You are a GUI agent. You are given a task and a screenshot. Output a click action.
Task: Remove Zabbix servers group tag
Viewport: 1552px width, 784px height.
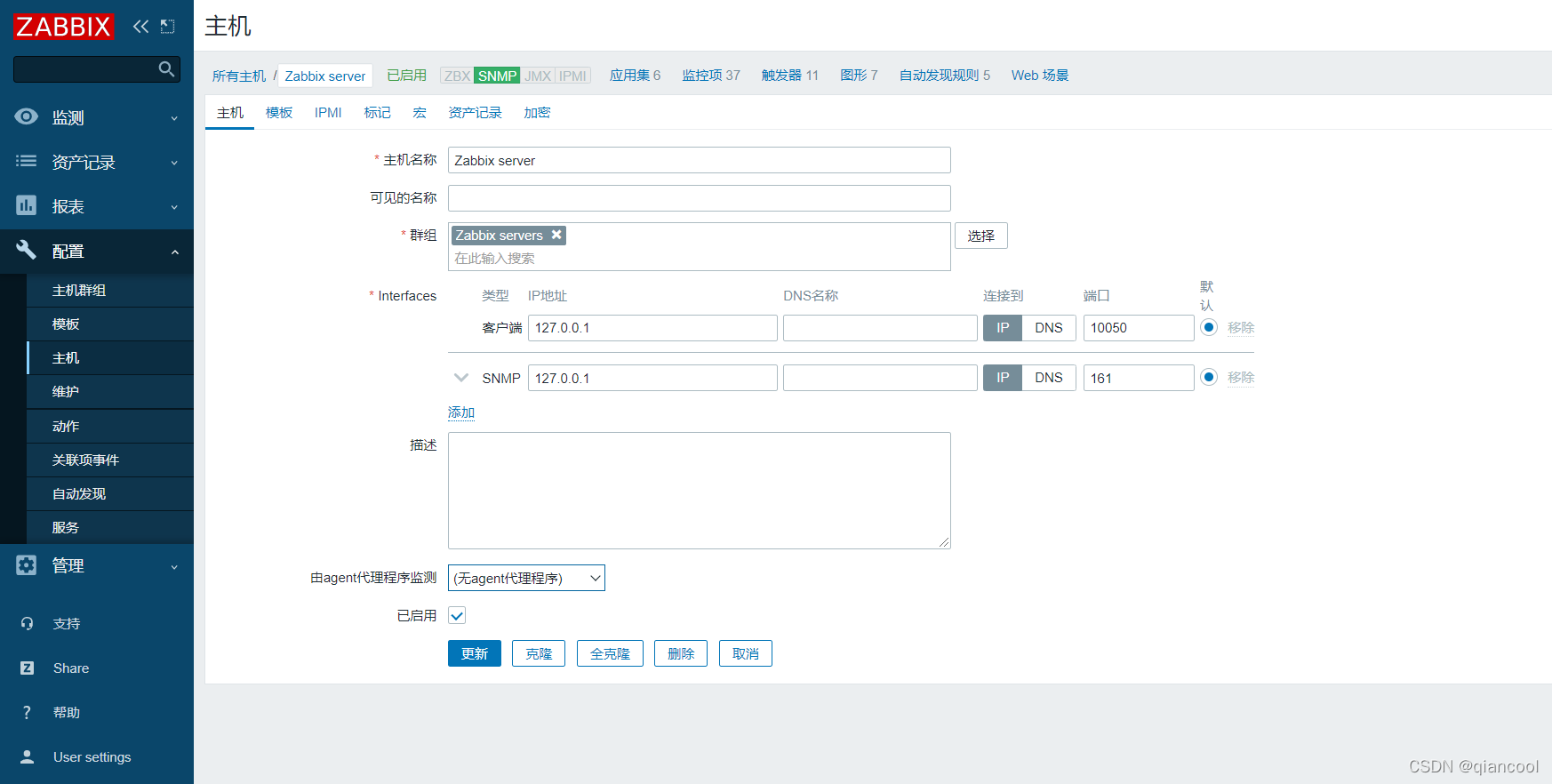556,235
